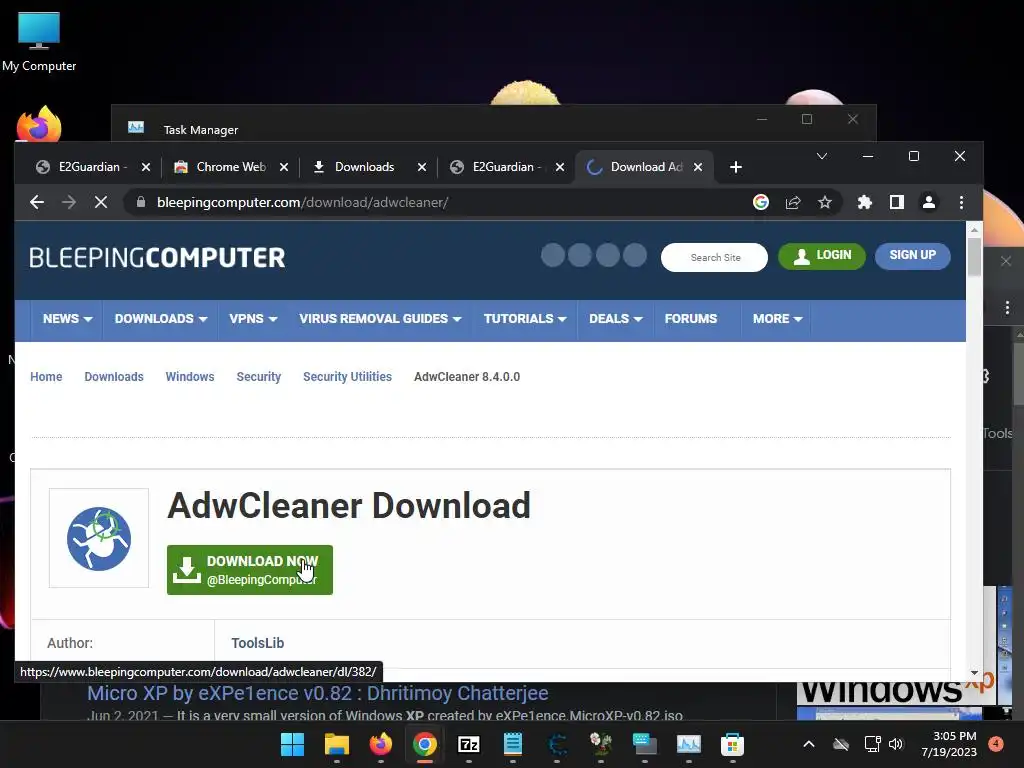Click the SIGN UP button
This screenshot has height=768, width=1024.
point(912,255)
